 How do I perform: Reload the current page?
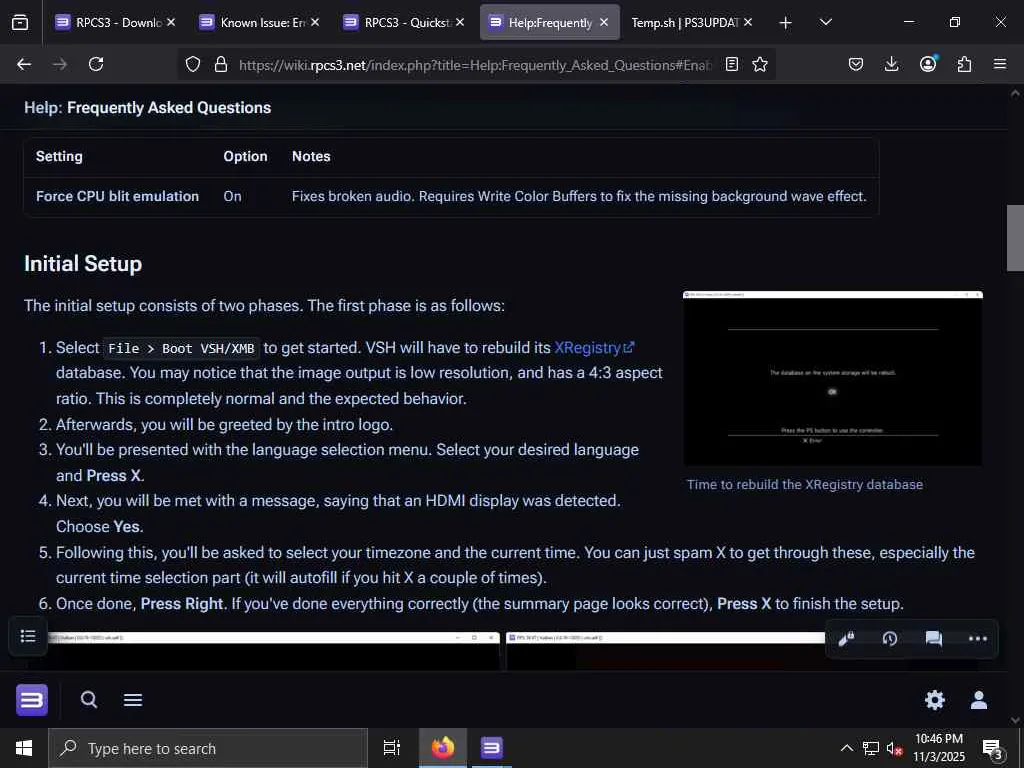point(96,64)
